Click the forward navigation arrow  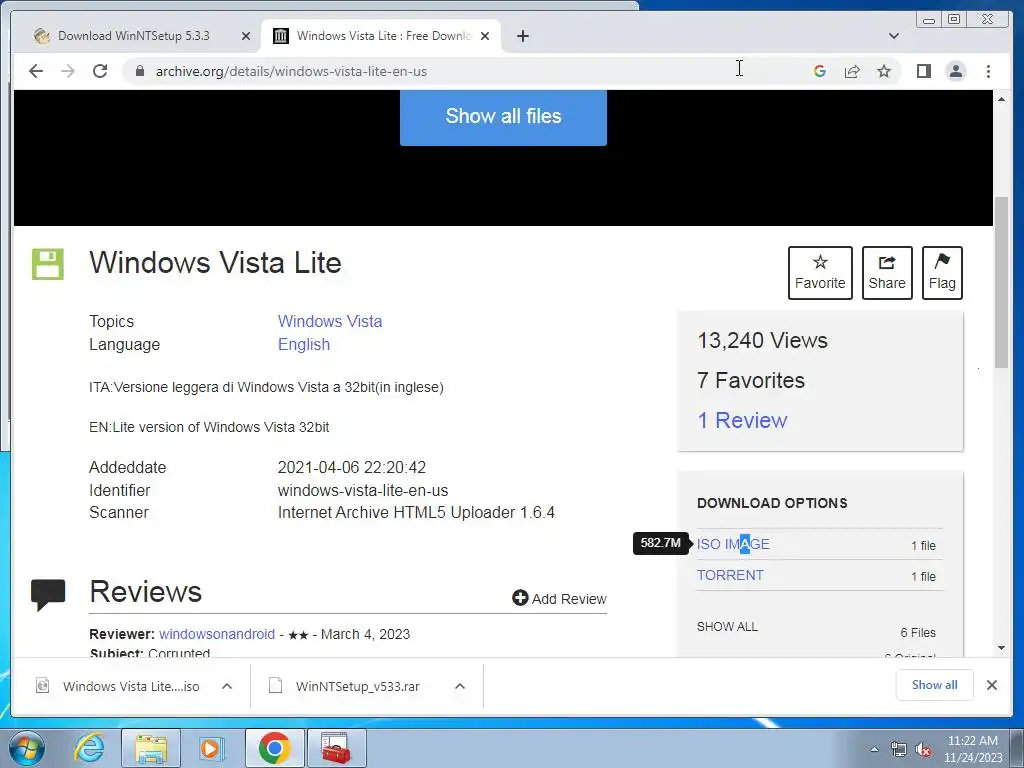click(x=68, y=71)
